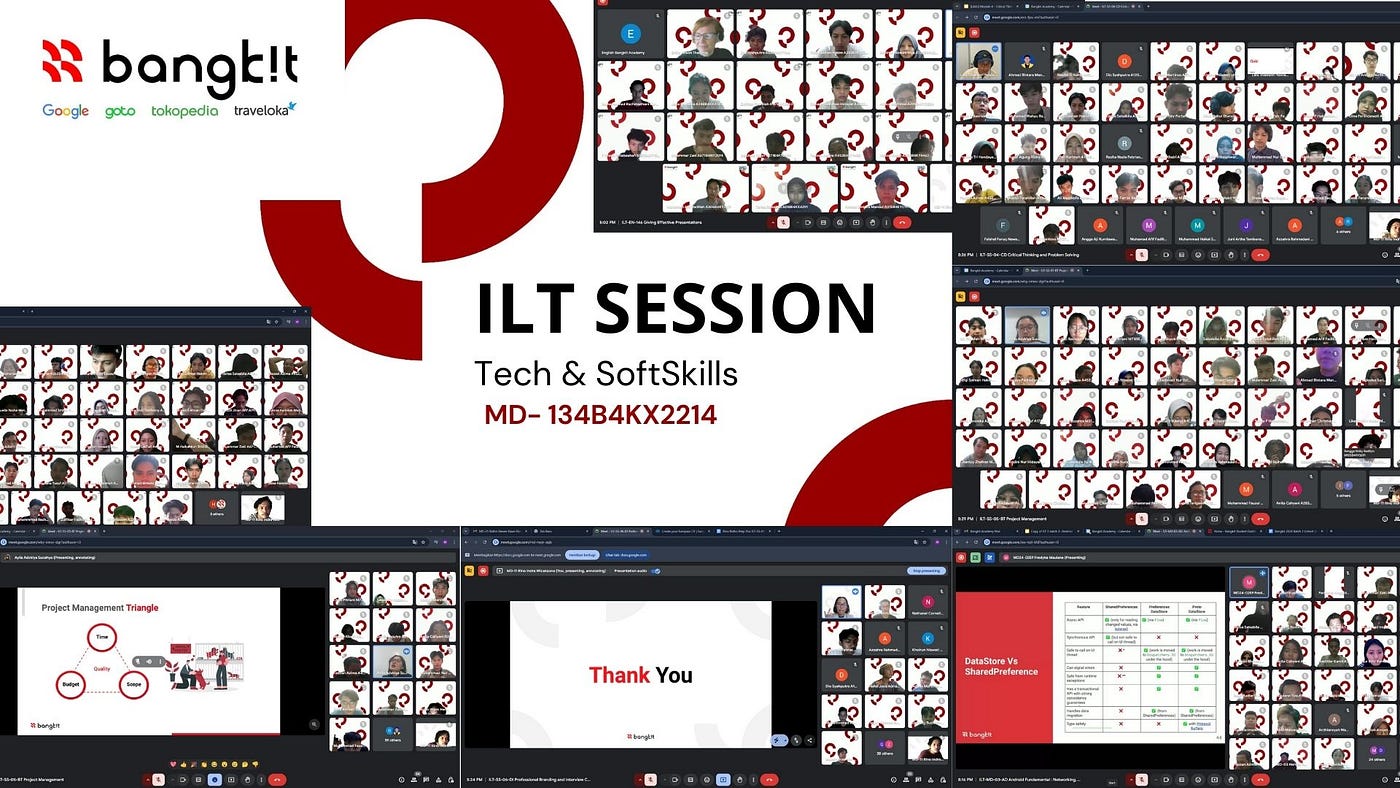
Task: Select Nathanael participant tile in Thank You window
Action: click(x=928, y=604)
